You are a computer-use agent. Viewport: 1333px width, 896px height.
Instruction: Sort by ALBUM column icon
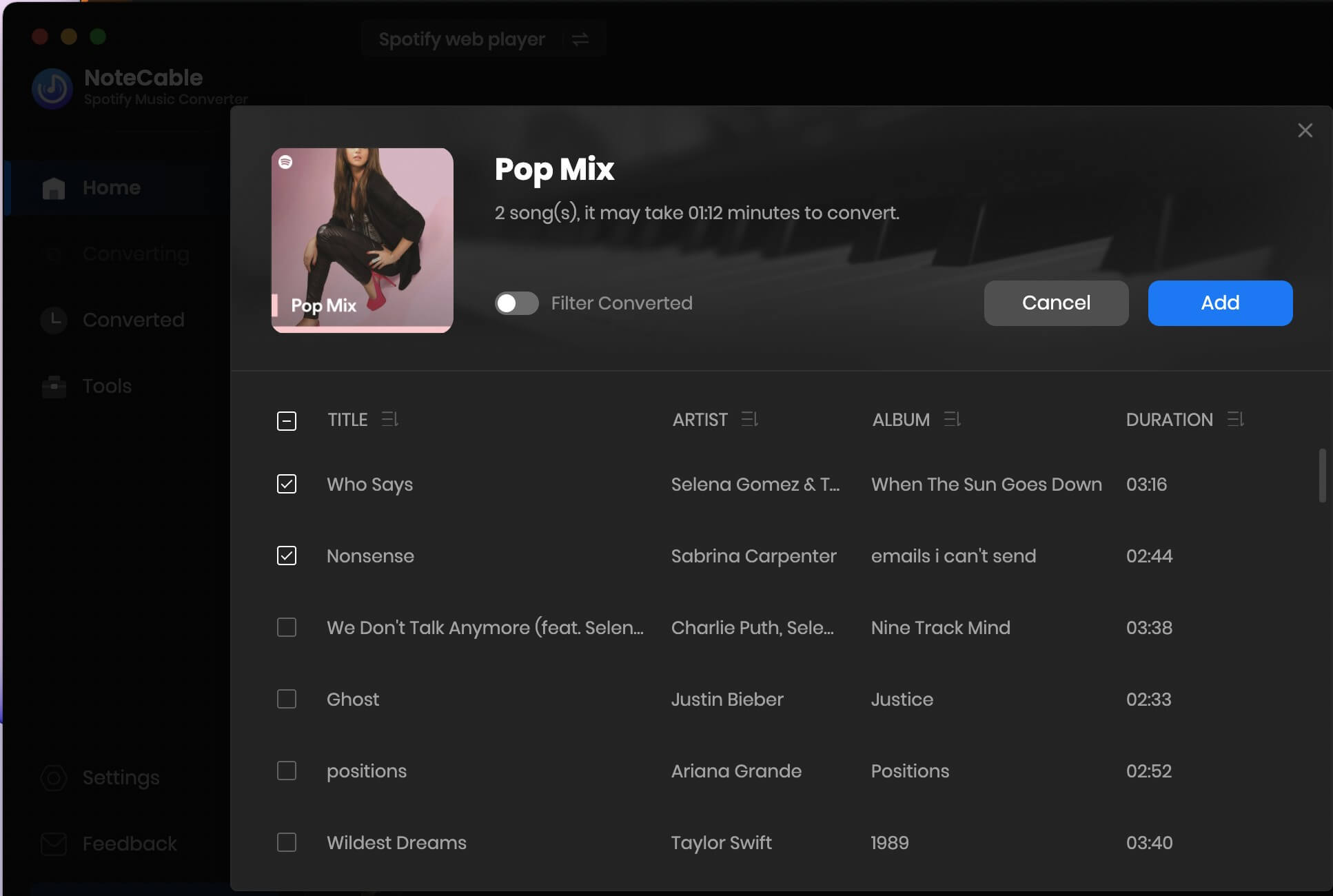pyautogui.click(x=953, y=419)
